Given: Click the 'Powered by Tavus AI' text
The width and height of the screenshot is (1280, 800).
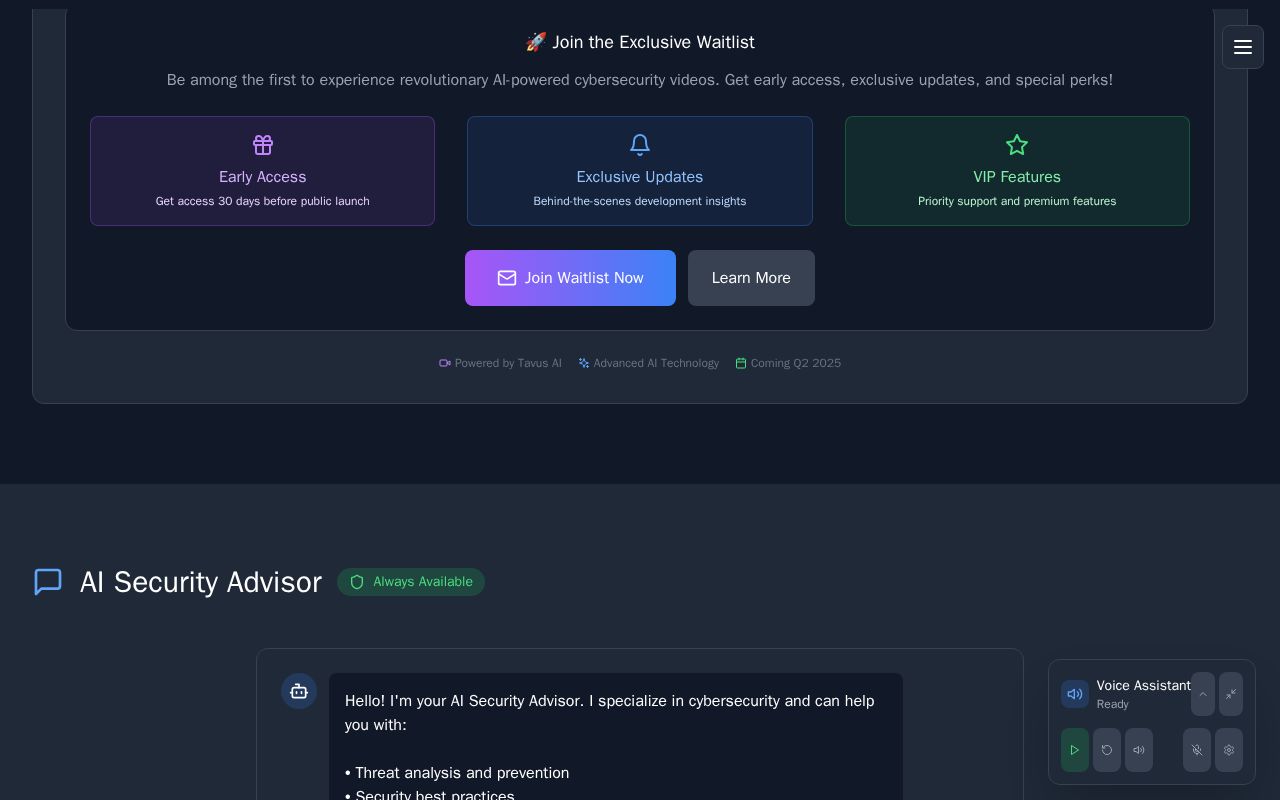Looking at the screenshot, I should tap(508, 363).
